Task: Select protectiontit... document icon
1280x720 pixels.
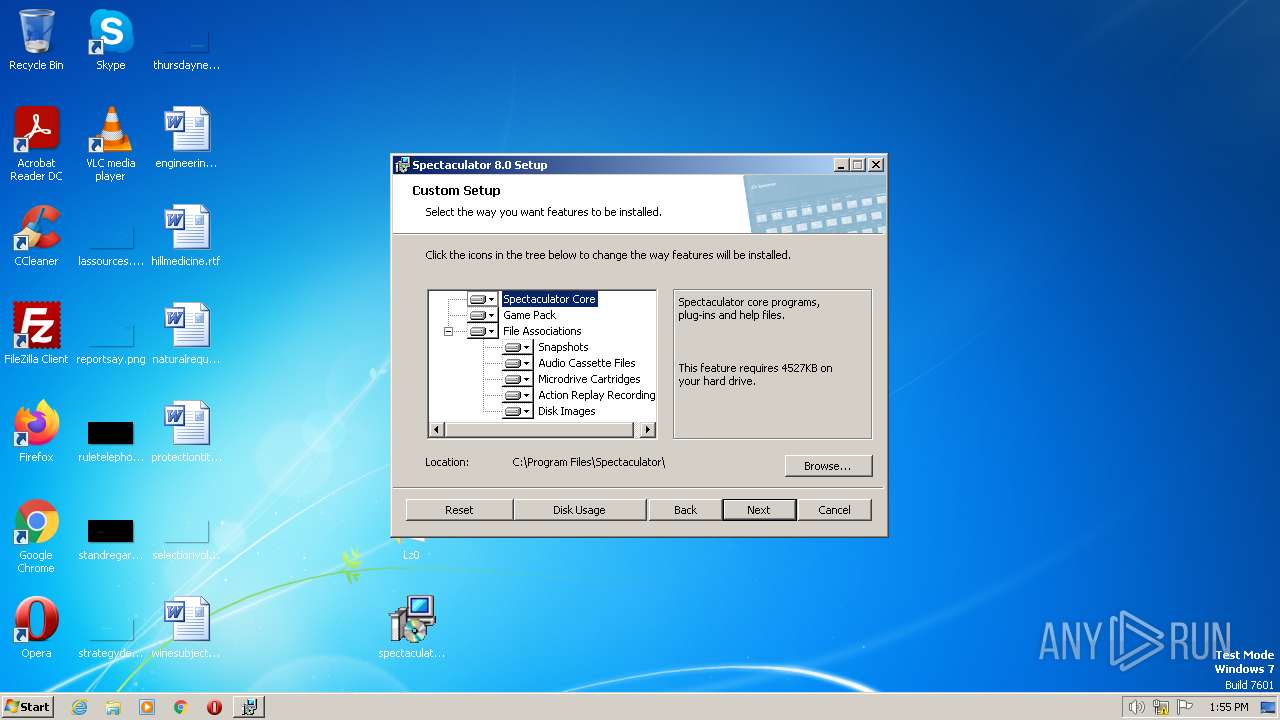Action: click(186, 433)
